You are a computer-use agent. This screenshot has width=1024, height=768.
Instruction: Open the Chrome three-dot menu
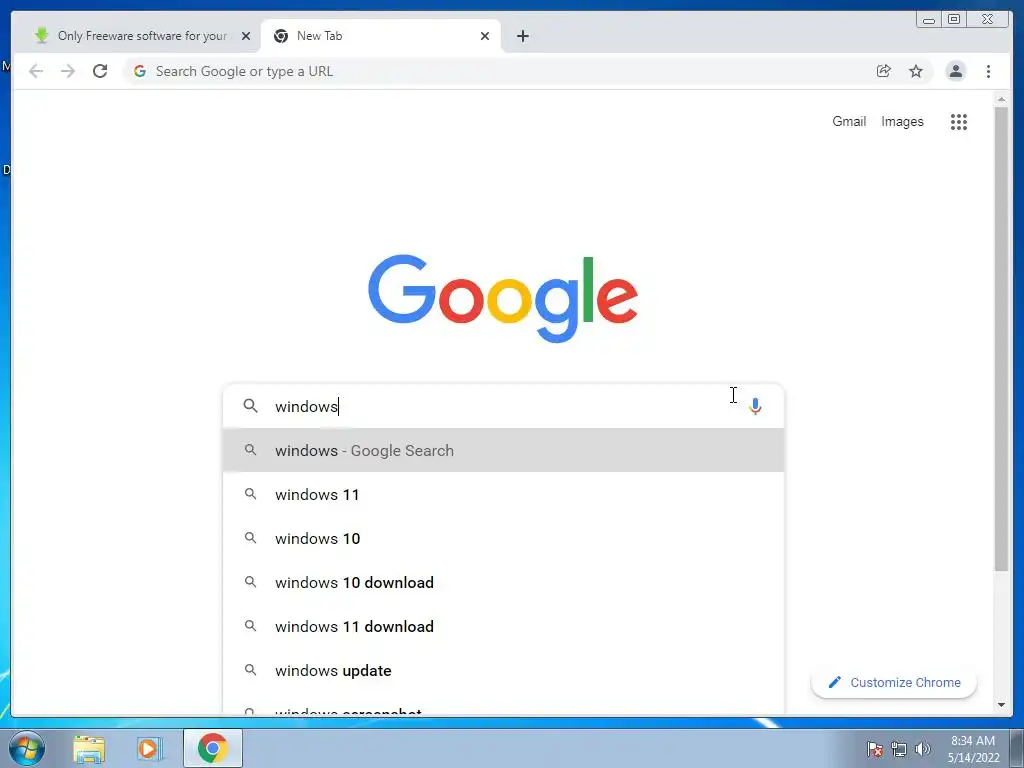pyautogui.click(x=988, y=71)
